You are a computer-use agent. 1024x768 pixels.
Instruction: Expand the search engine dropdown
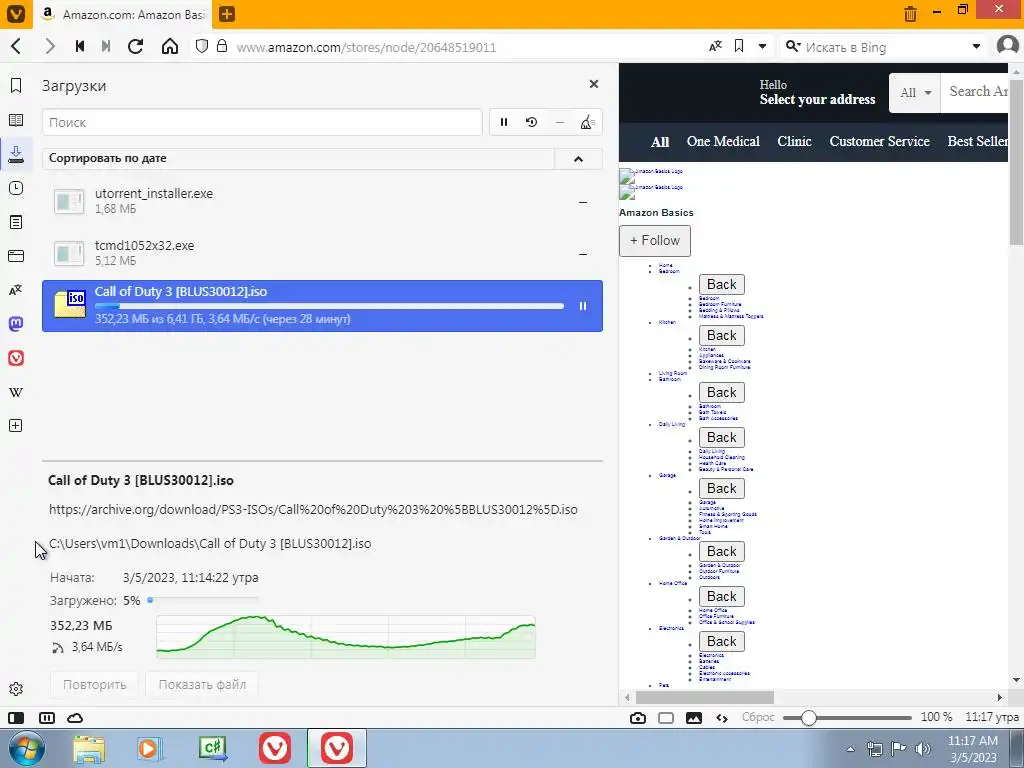[x=976, y=47]
